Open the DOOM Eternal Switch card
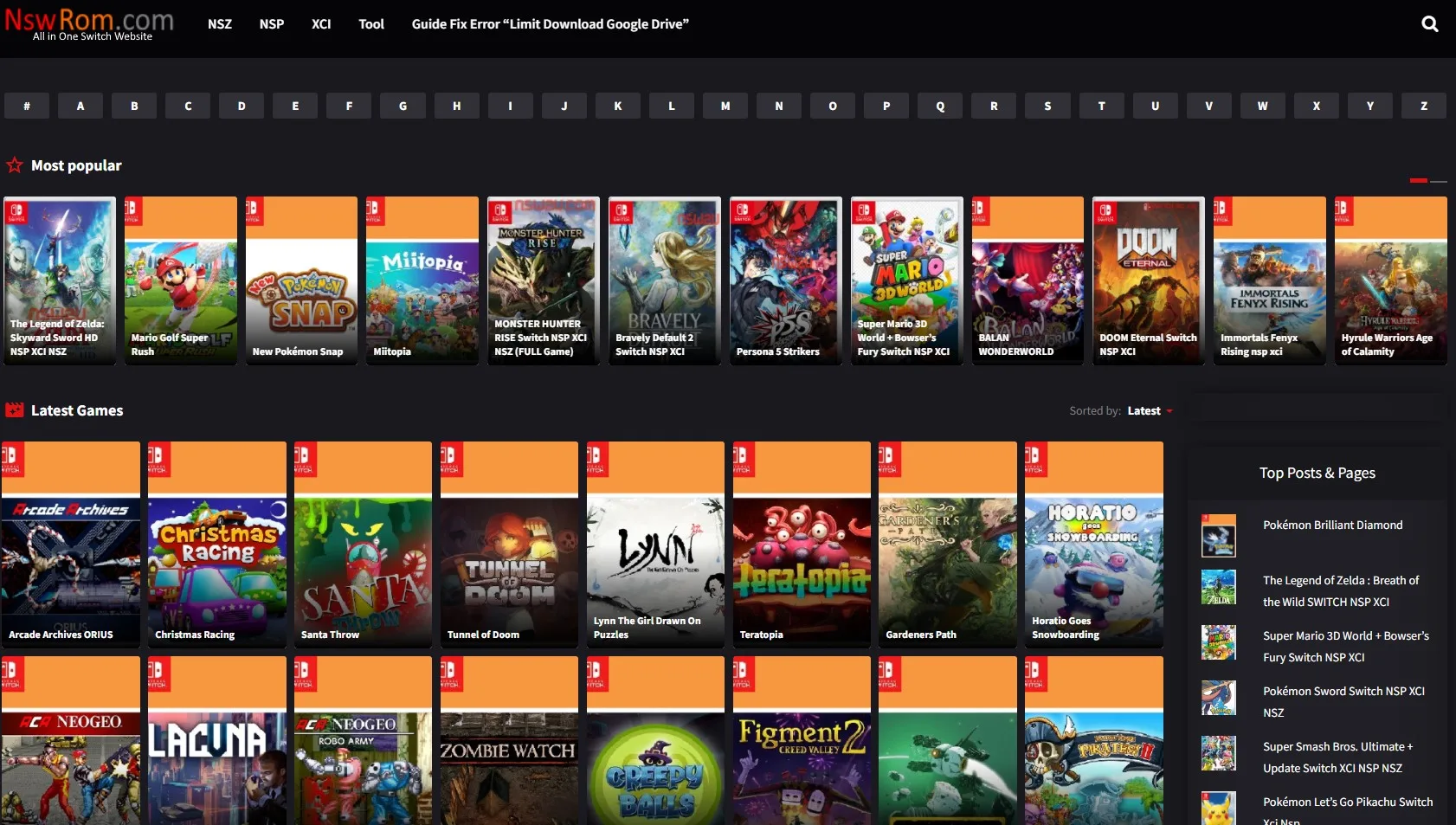The image size is (1456, 825). pos(1149,280)
